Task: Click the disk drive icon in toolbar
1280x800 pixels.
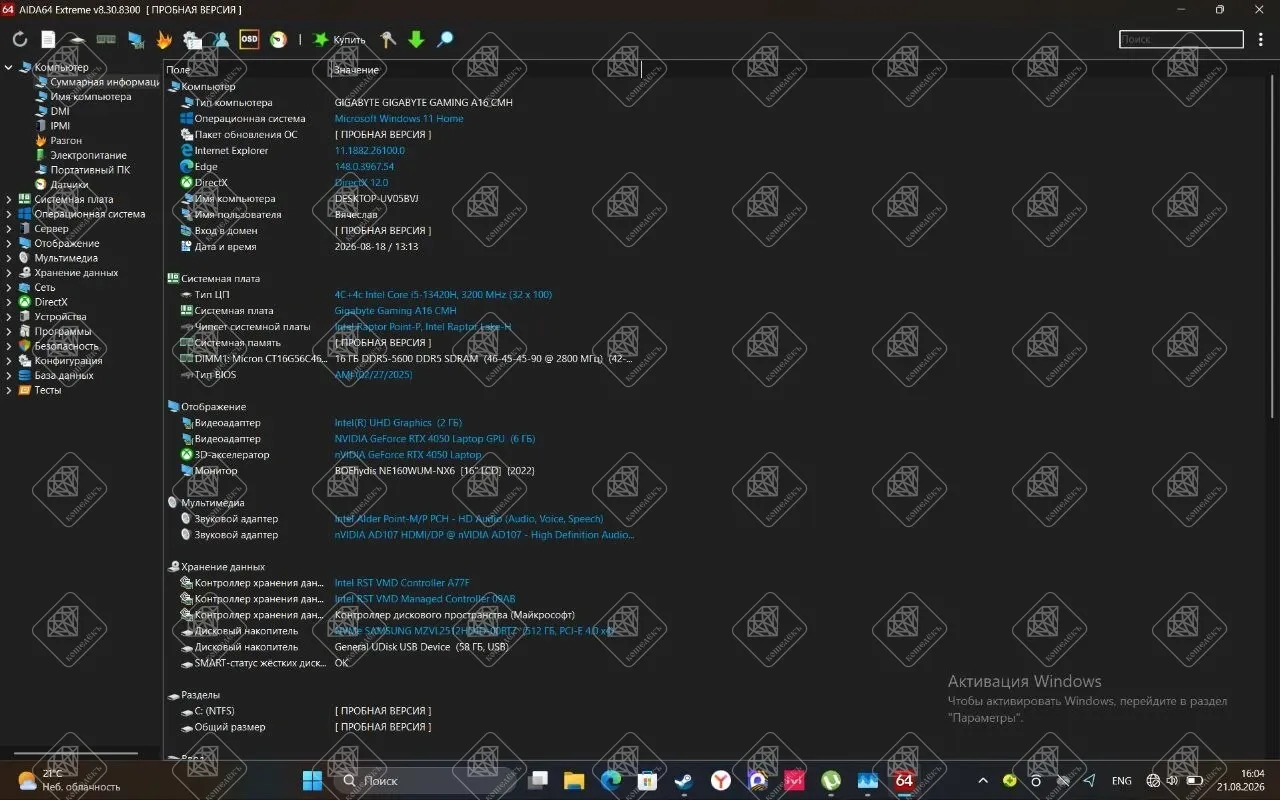Action: click(77, 40)
